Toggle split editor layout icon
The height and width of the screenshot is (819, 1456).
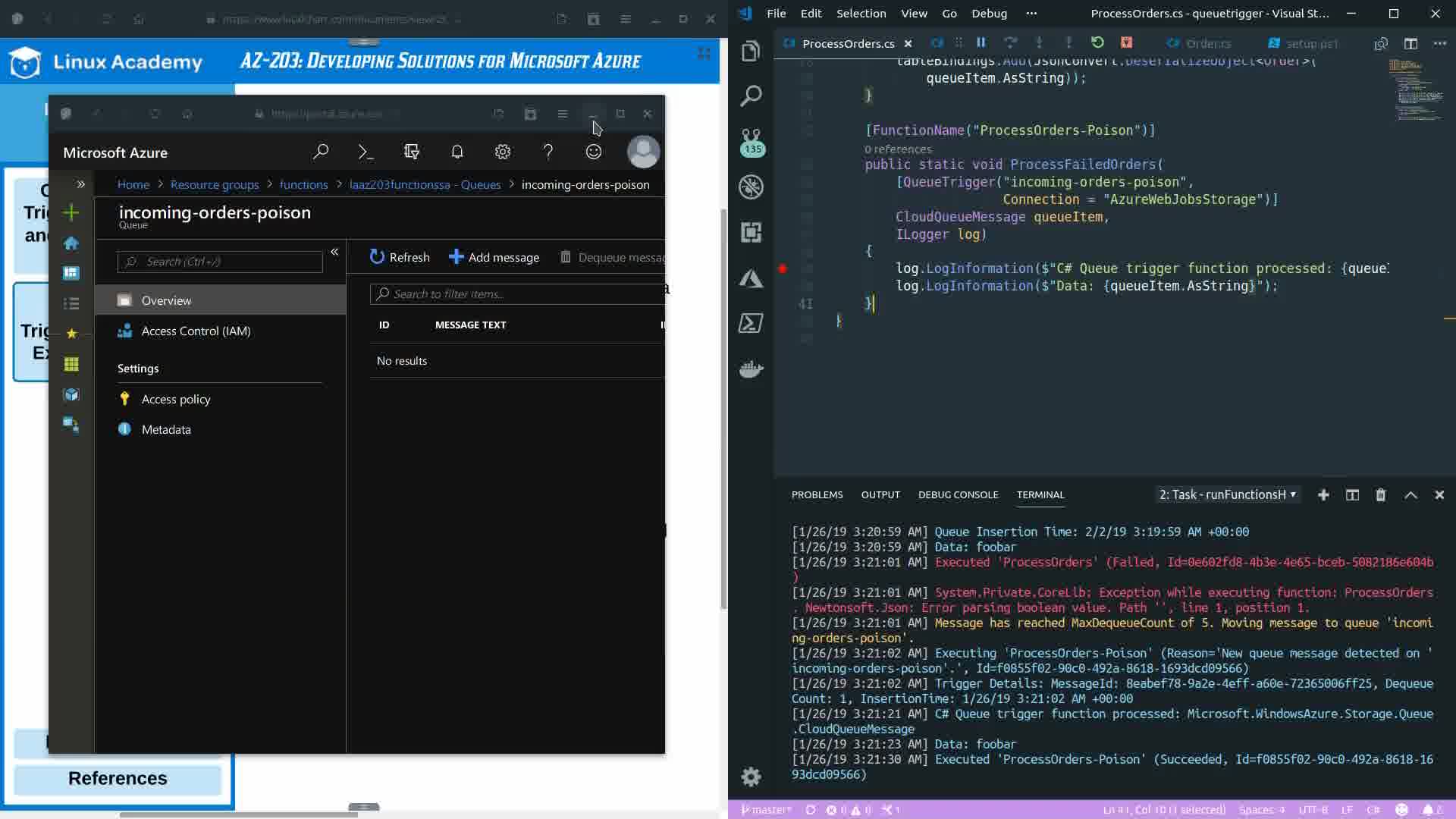(1410, 44)
